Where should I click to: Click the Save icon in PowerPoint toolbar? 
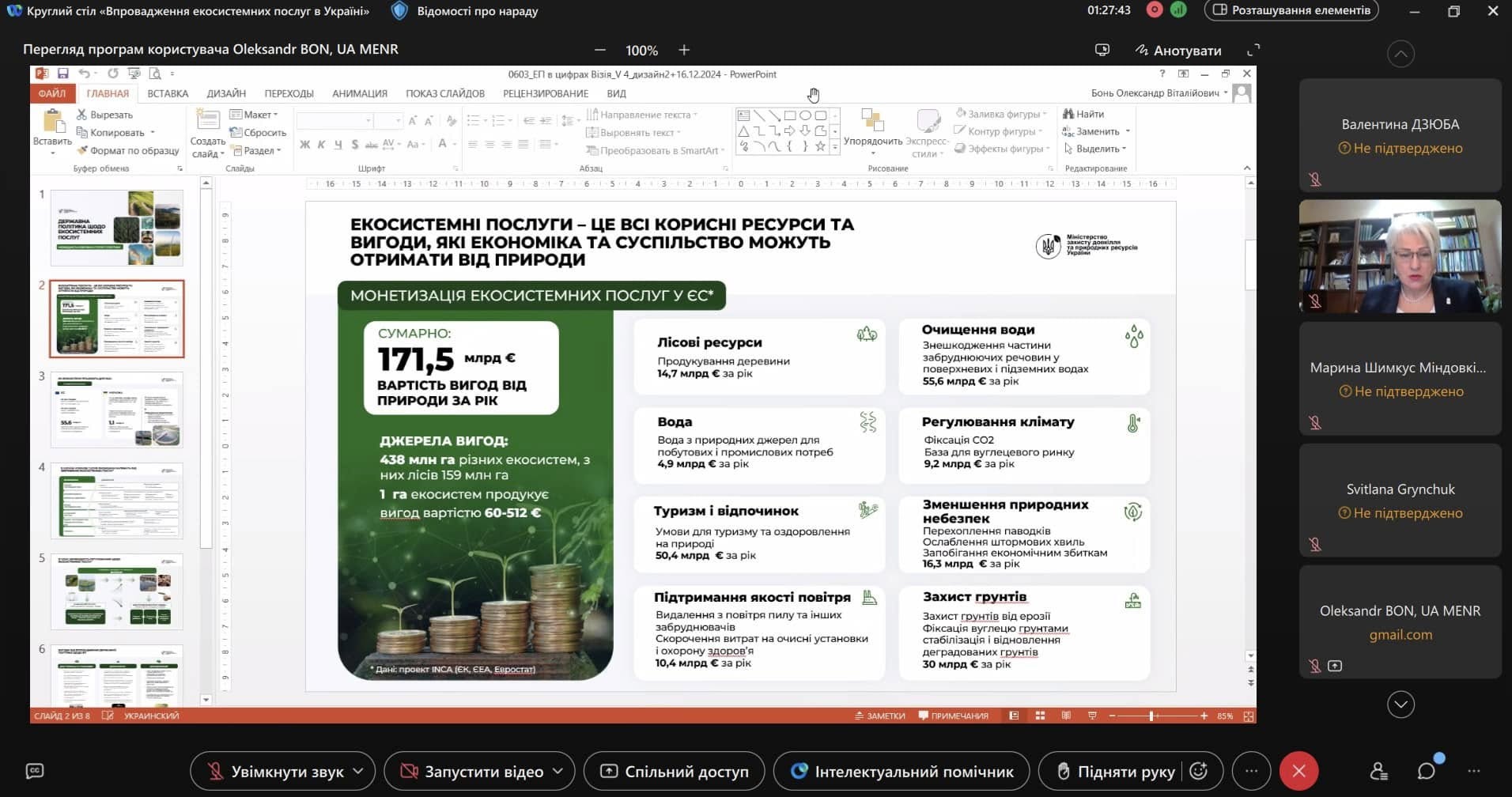point(62,74)
